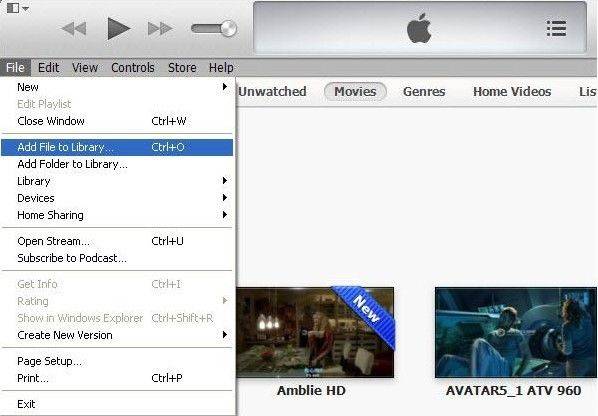Viewport: 598px width, 416px height.
Task: Open the Controls menu
Action: click(133, 67)
